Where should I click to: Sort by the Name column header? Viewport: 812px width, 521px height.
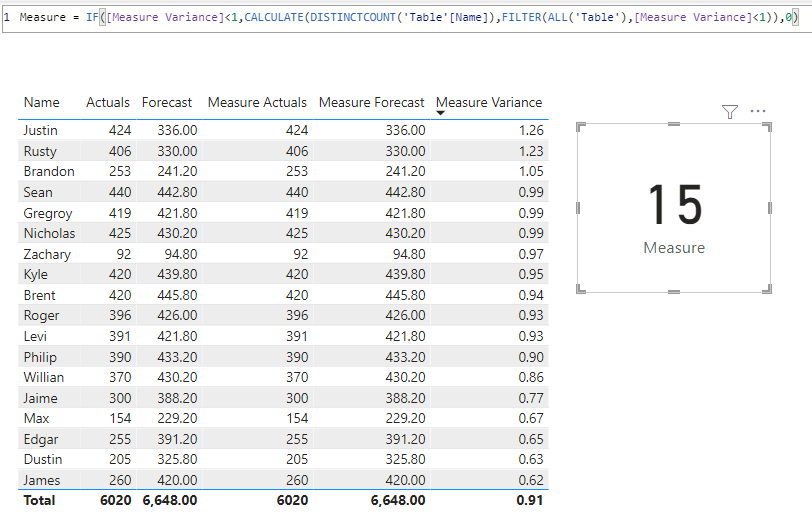point(41,103)
